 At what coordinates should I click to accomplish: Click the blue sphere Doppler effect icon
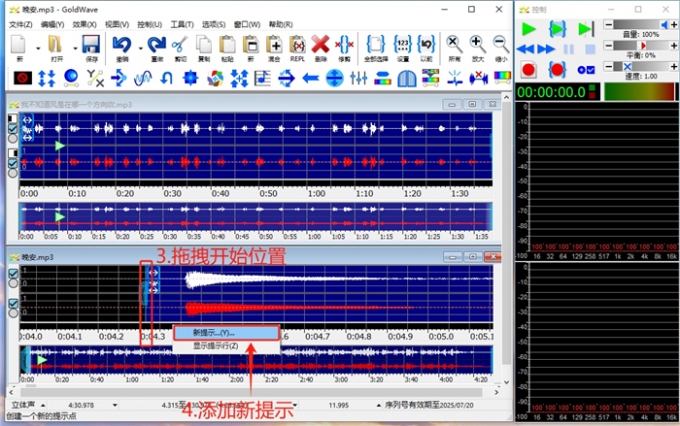coord(71,78)
